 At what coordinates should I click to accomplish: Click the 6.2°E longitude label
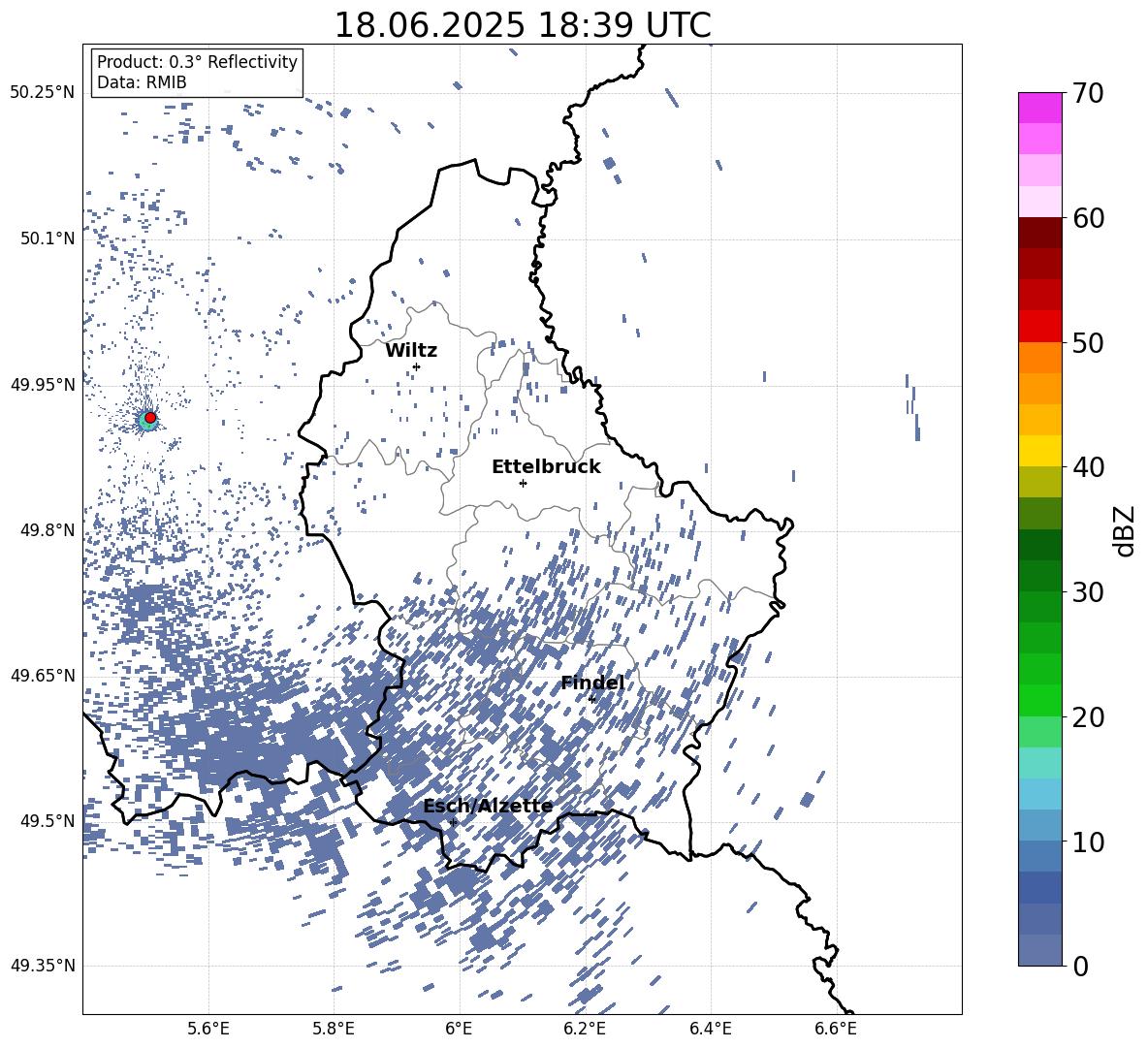[585, 1029]
